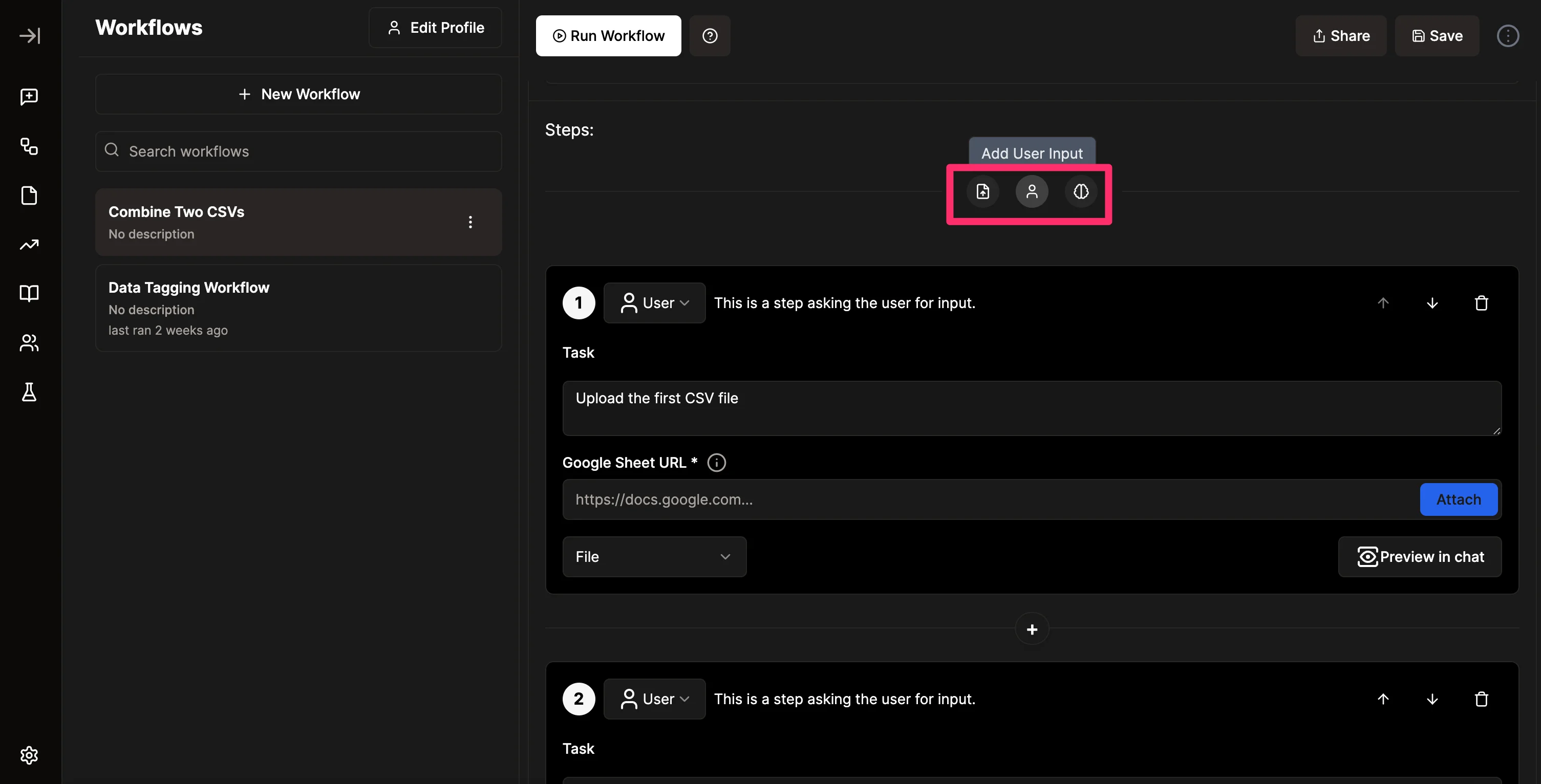Click the Run Workflow button
The height and width of the screenshot is (784, 1541).
click(608, 36)
